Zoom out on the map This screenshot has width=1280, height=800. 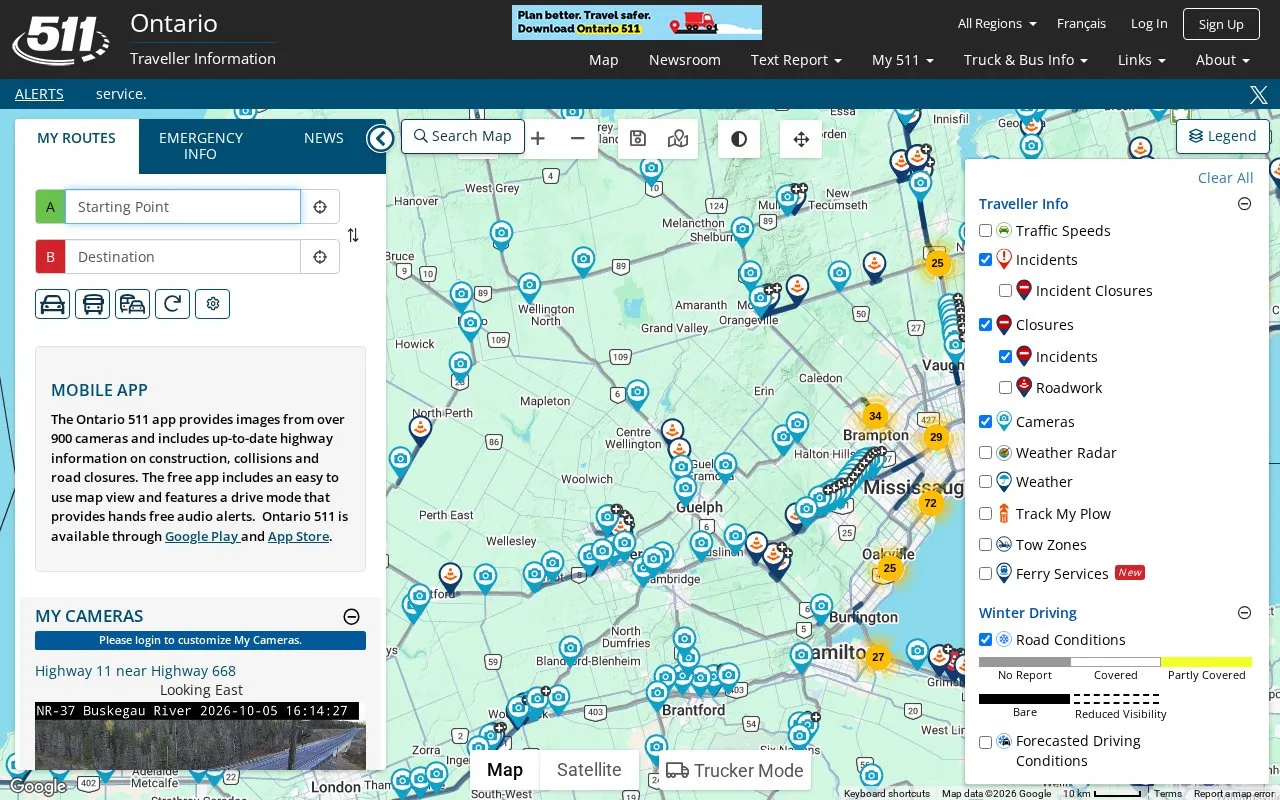click(x=578, y=139)
